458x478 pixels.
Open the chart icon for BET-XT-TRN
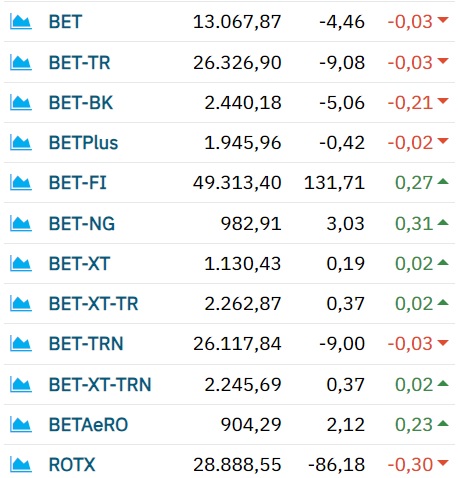click(21, 385)
